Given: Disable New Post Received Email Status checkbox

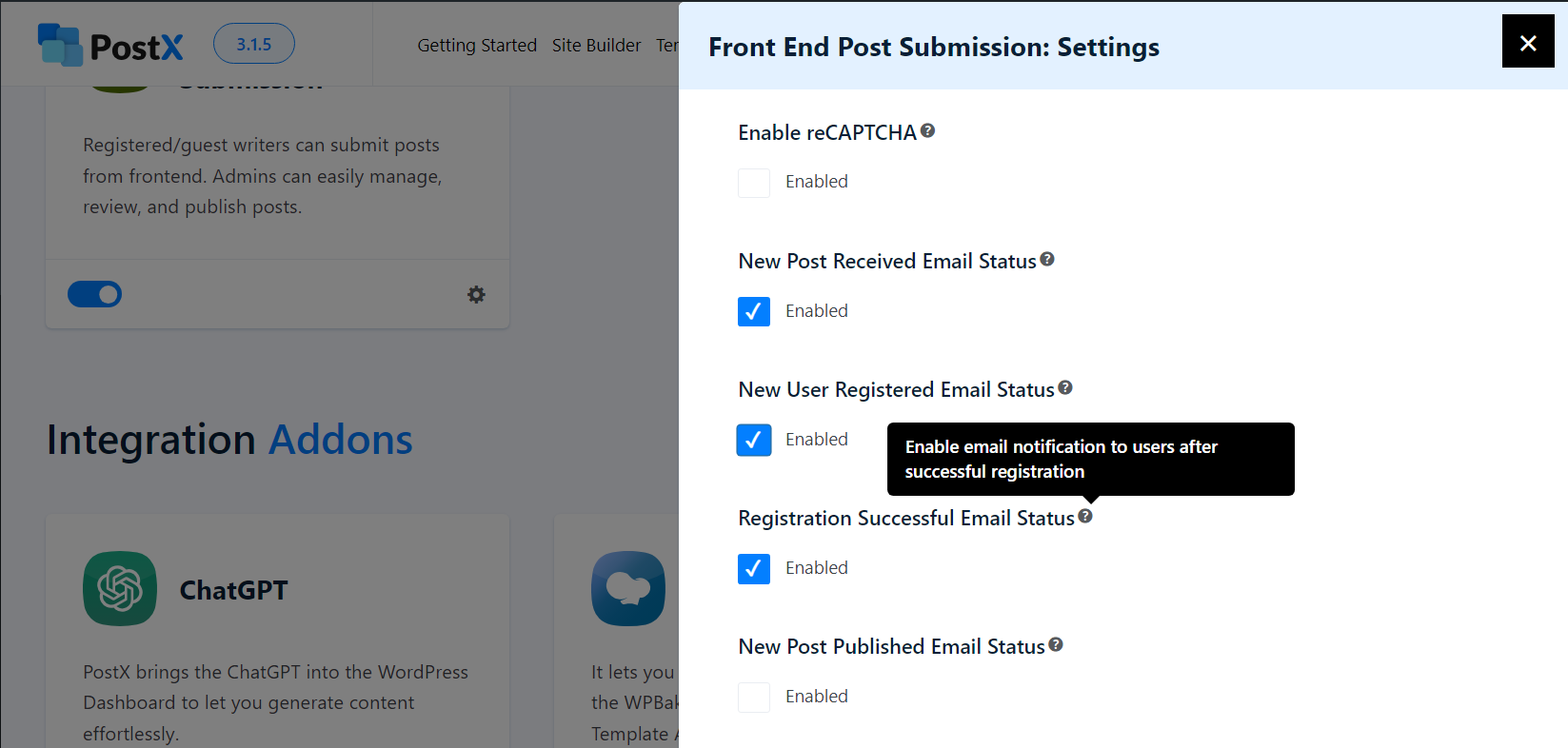Looking at the screenshot, I should pyautogui.click(x=753, y=311).
